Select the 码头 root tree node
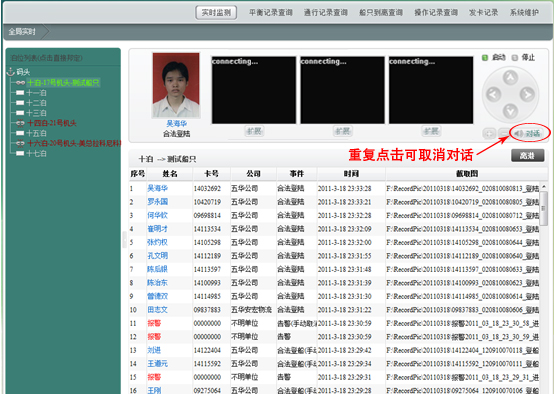 pyautogui.click(x=23, y=72)
